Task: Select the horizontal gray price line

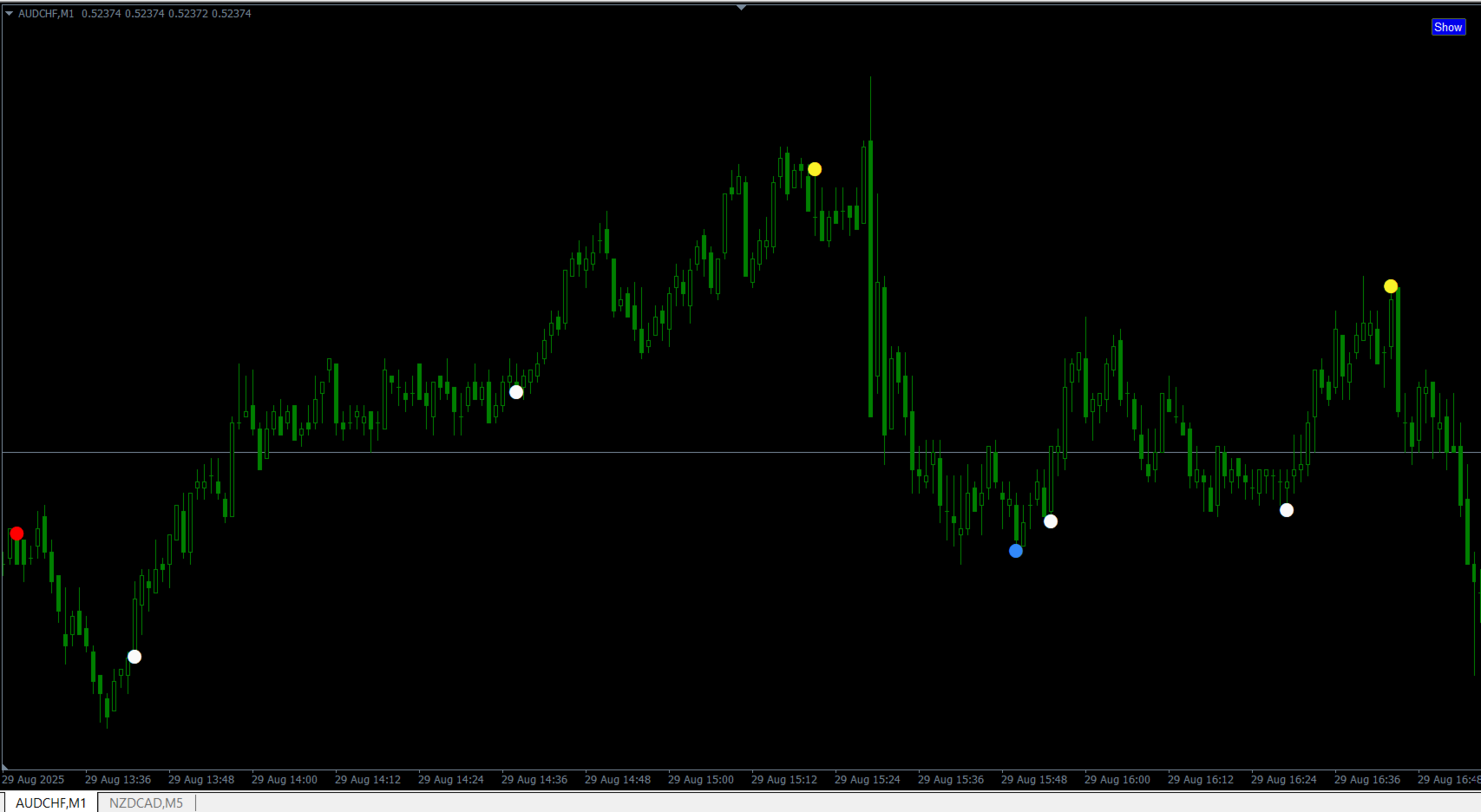Action: point(740,453)
